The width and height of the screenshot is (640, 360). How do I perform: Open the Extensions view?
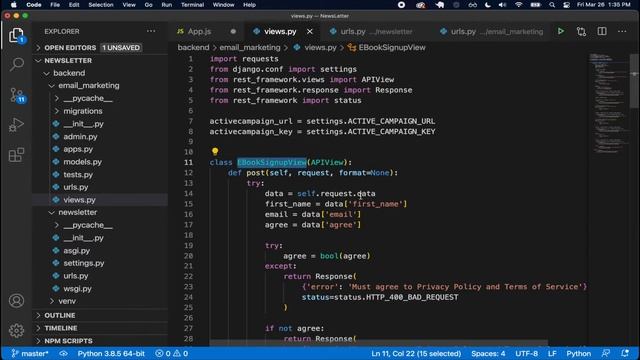coord(16,155)
